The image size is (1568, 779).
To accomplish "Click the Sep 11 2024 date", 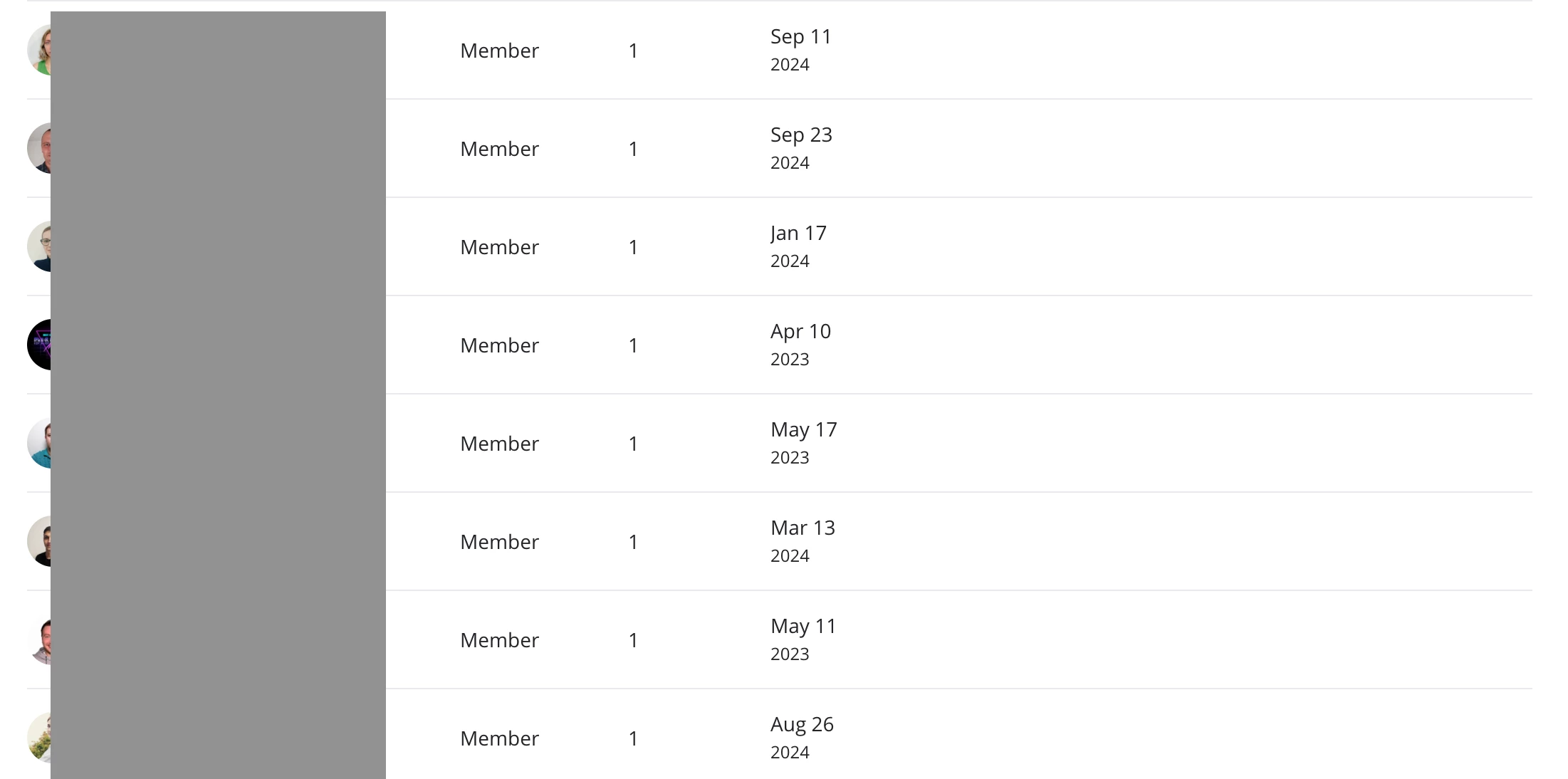I will [801, 50].
